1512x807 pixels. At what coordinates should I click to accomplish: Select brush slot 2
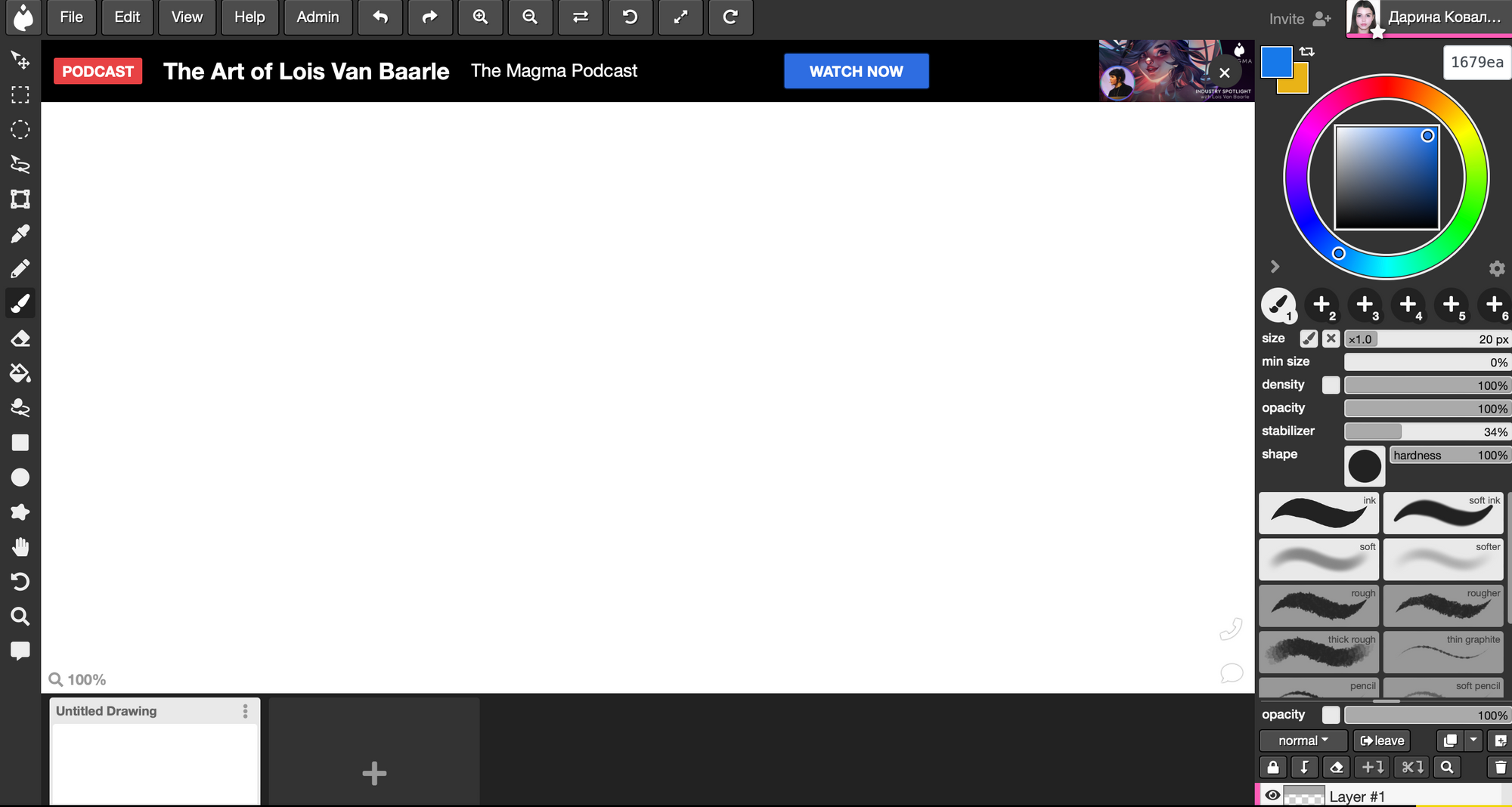(1322, 305)
